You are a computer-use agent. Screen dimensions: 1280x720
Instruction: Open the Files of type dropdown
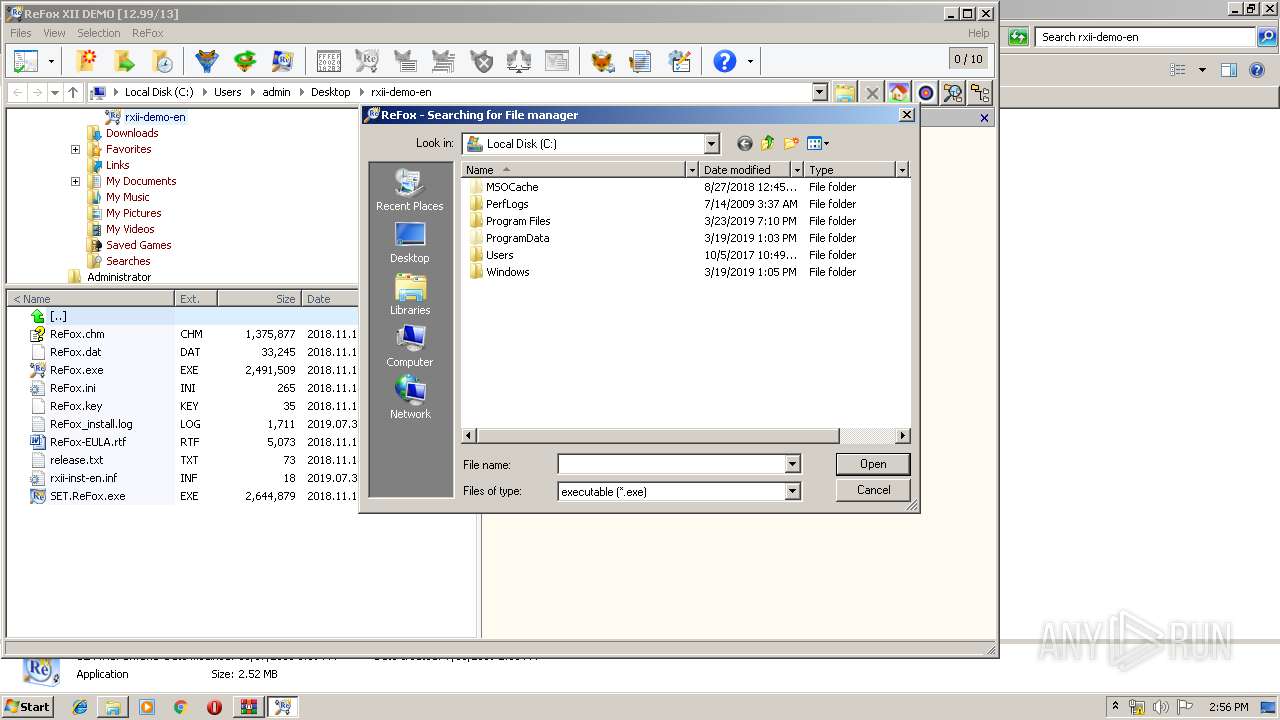tap(792, 491)
